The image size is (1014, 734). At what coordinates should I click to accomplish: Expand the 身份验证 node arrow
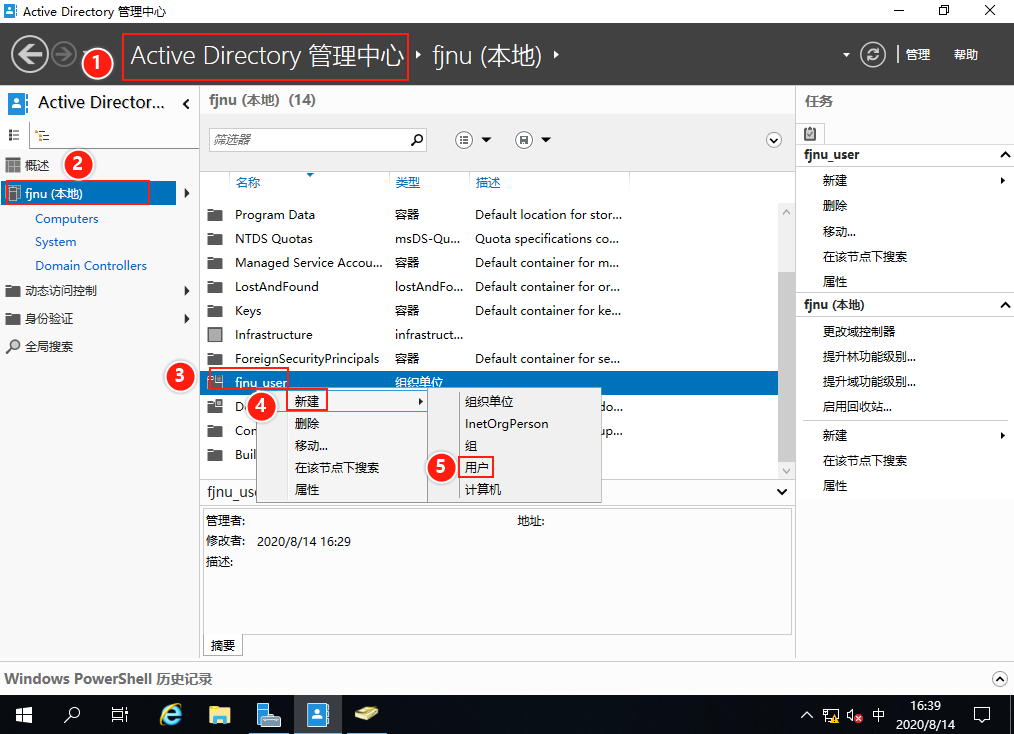(x=187, y=319)
